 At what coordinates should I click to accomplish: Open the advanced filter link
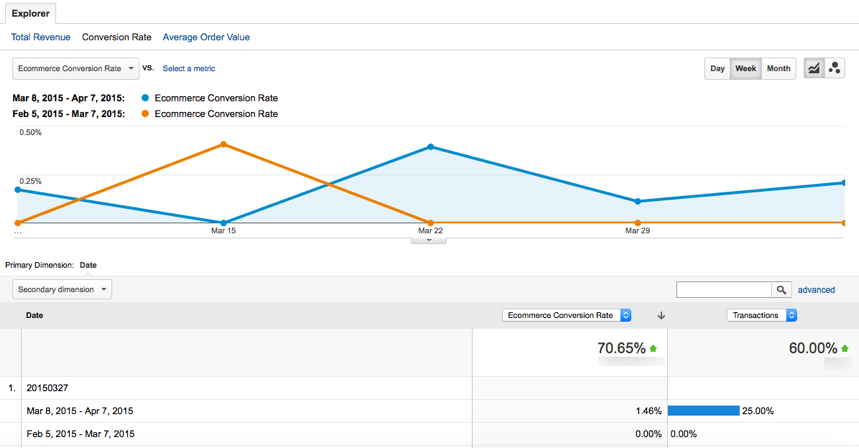(816, 290)
